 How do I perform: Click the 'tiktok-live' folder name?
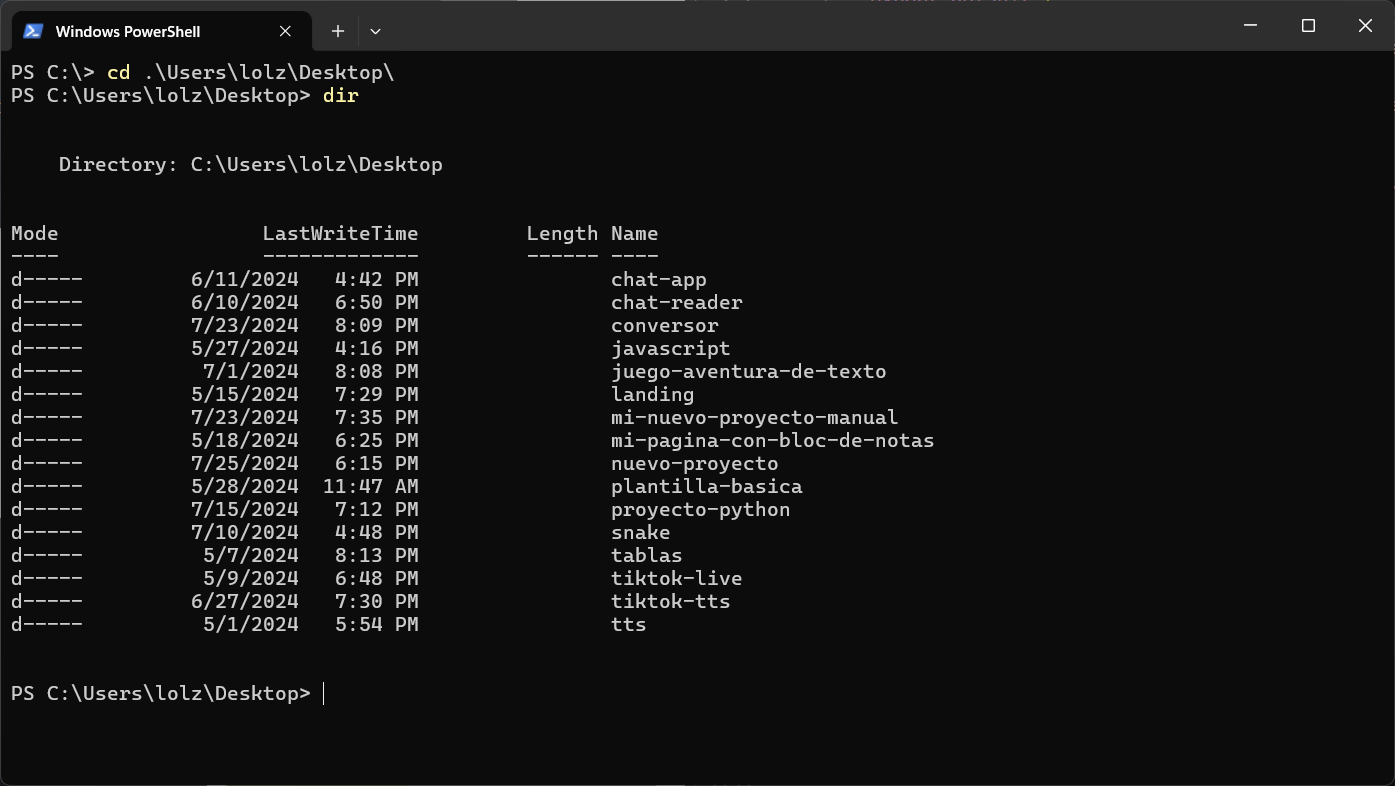[677, 579]
